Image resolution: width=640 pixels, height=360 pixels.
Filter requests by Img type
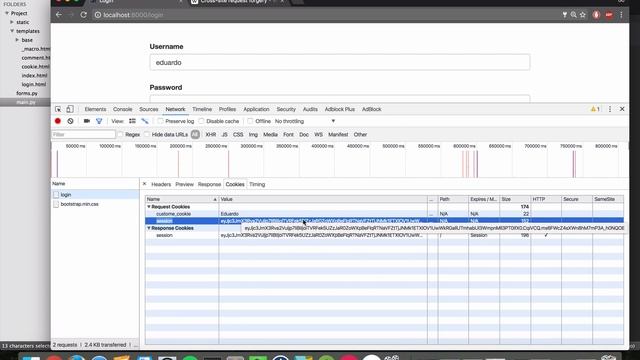tap(253, 134)
